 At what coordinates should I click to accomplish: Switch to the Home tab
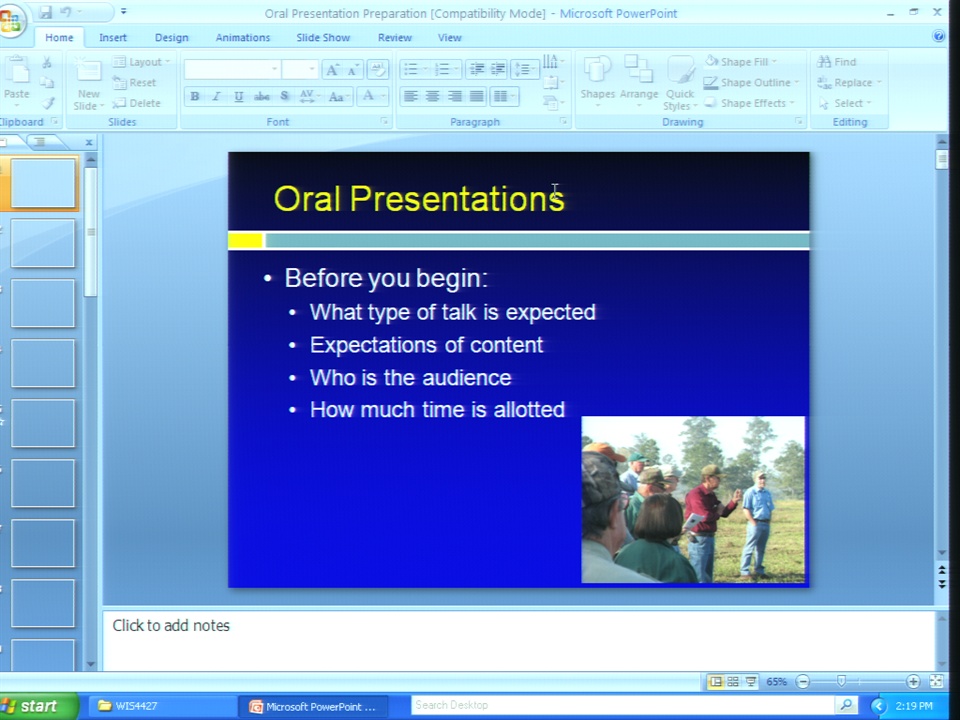(59, 37)
